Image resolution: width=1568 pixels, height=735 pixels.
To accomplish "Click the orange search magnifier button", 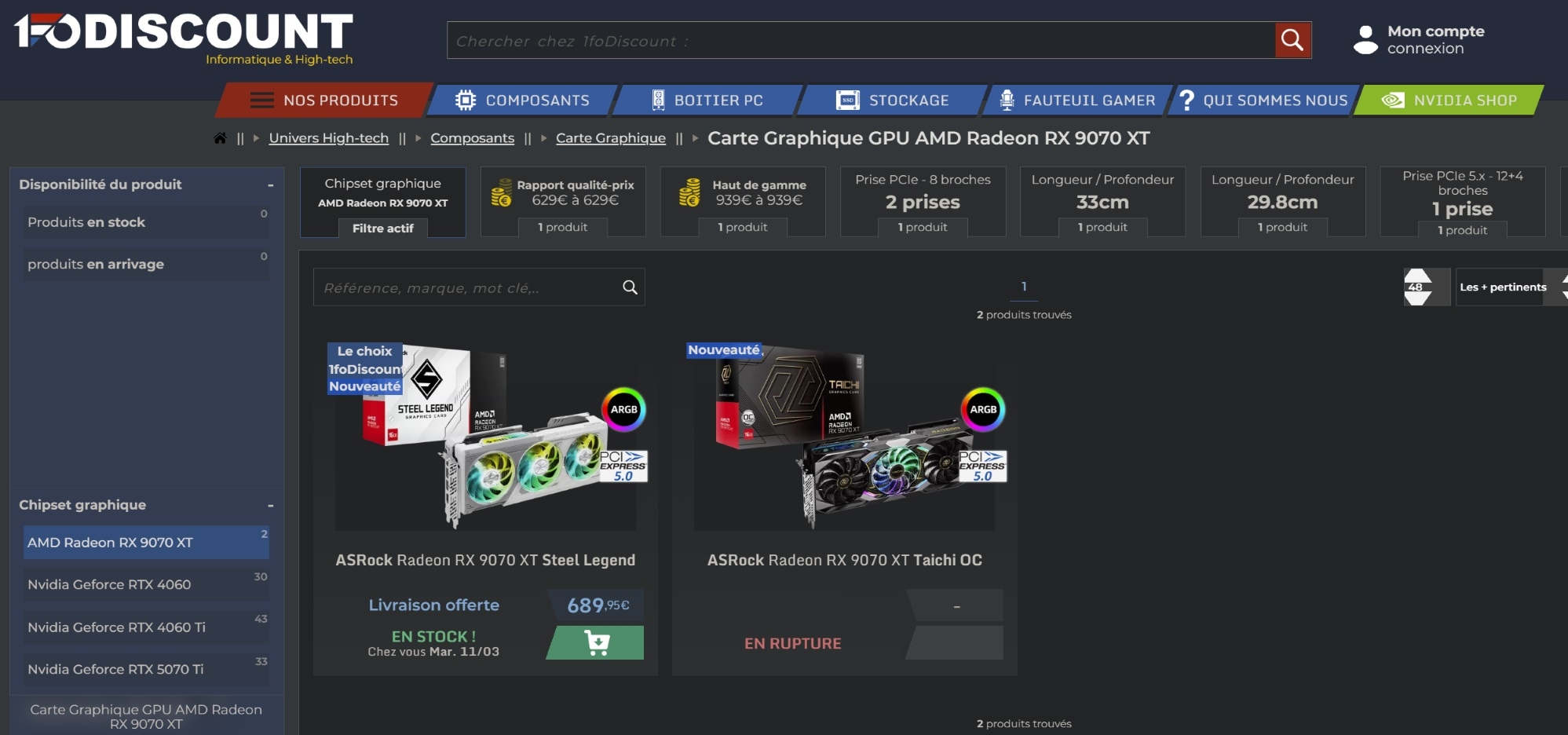I will click(x=1292, y=40).
